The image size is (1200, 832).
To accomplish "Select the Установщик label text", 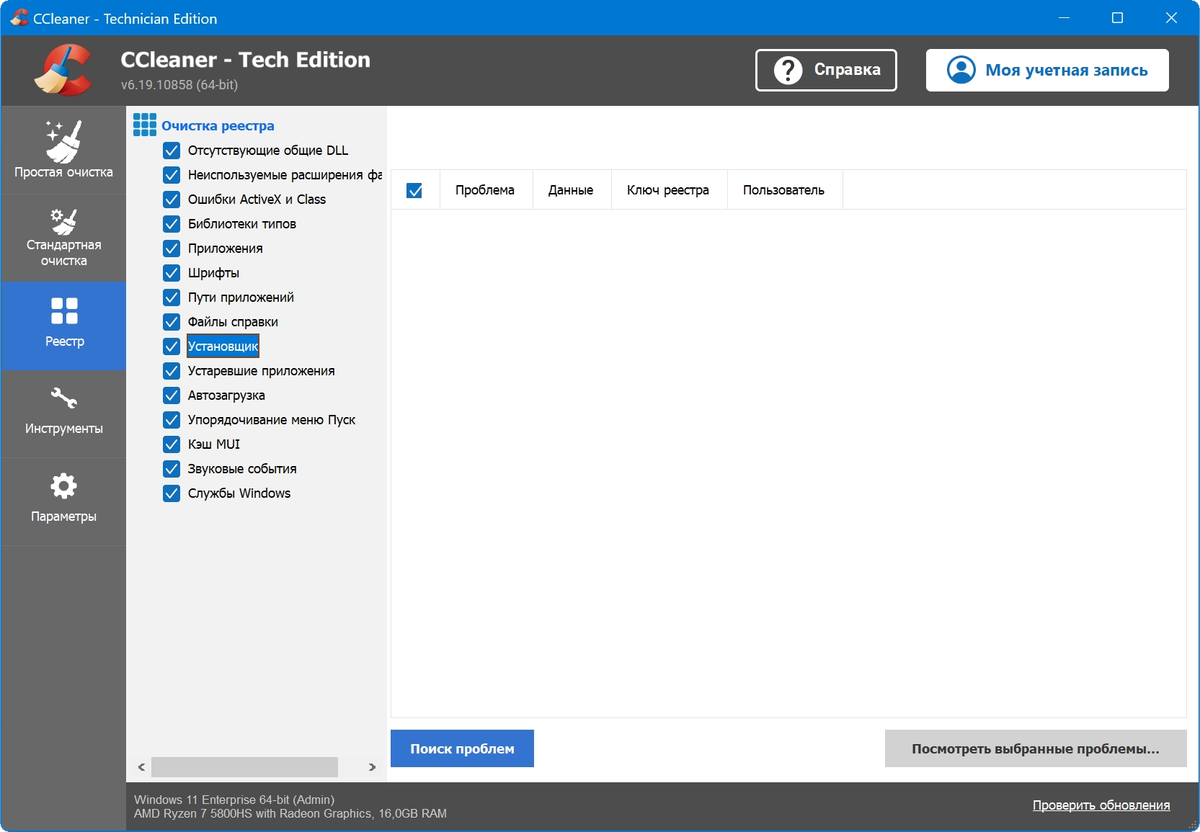I will pos(223,346).
